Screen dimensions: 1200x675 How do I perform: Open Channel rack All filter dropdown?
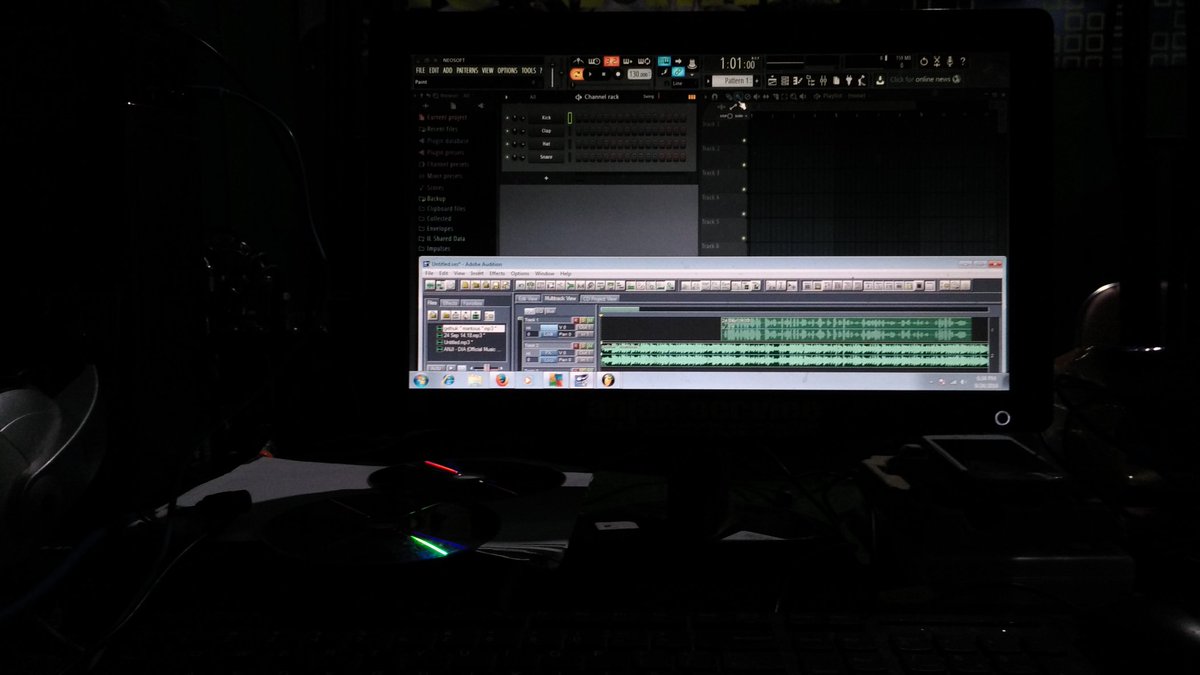coord(532,97)
